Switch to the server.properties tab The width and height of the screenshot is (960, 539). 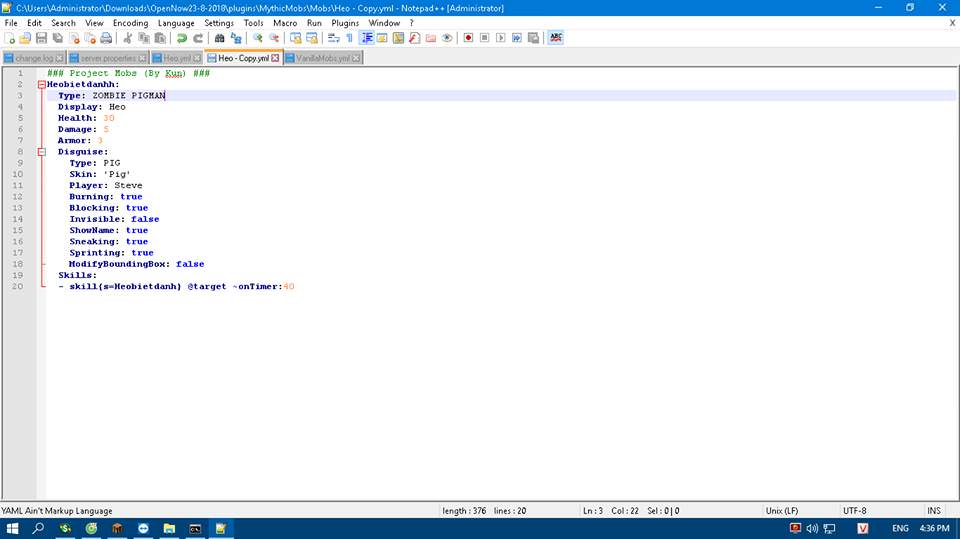click(x=107, y=59)
